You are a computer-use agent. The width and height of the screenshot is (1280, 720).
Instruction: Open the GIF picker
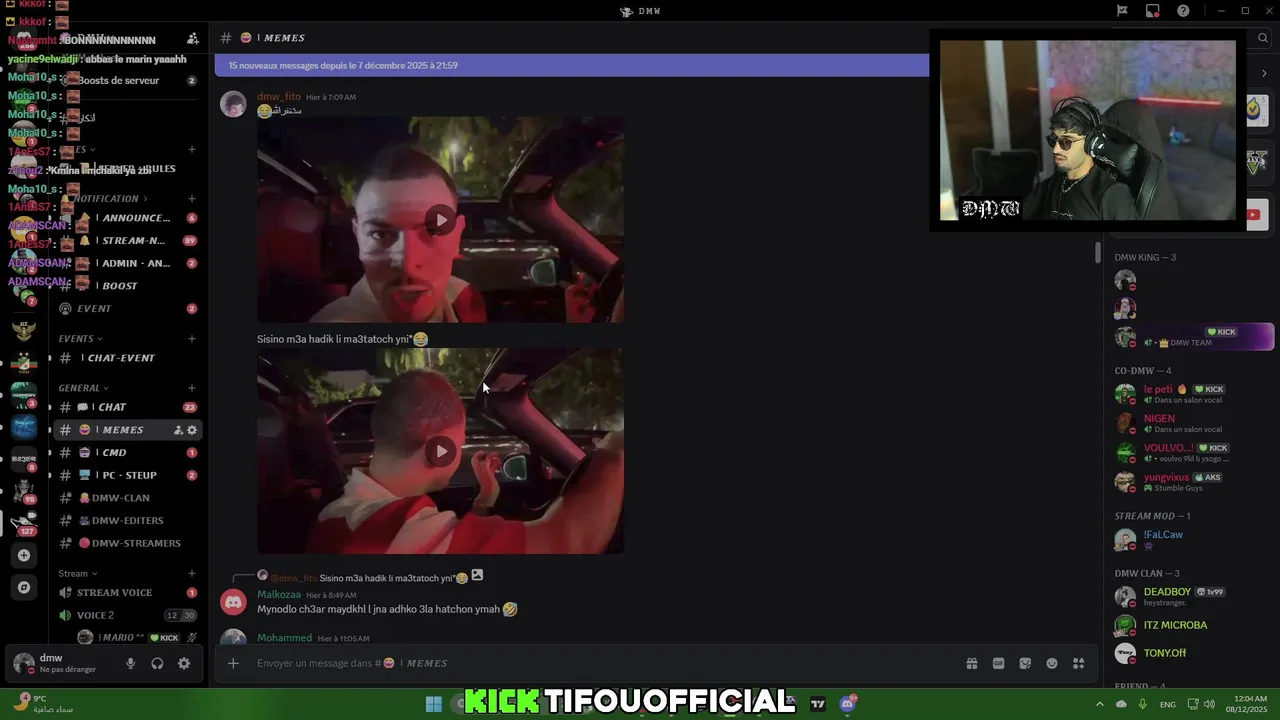[998, 663]
